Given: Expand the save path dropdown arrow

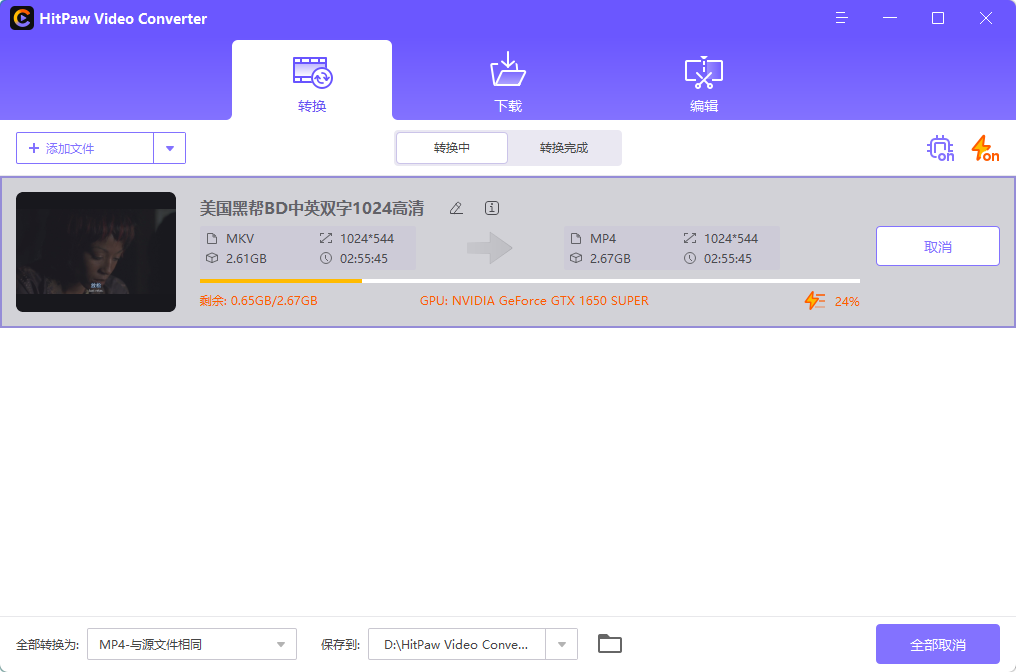Looking at the screenshot, I should click(562, 644).
